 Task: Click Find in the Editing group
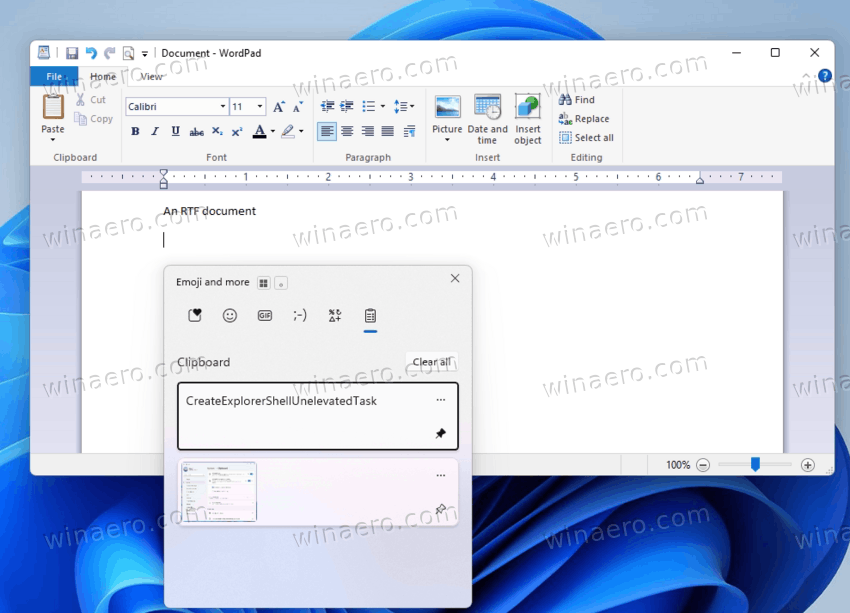(577, 100)
